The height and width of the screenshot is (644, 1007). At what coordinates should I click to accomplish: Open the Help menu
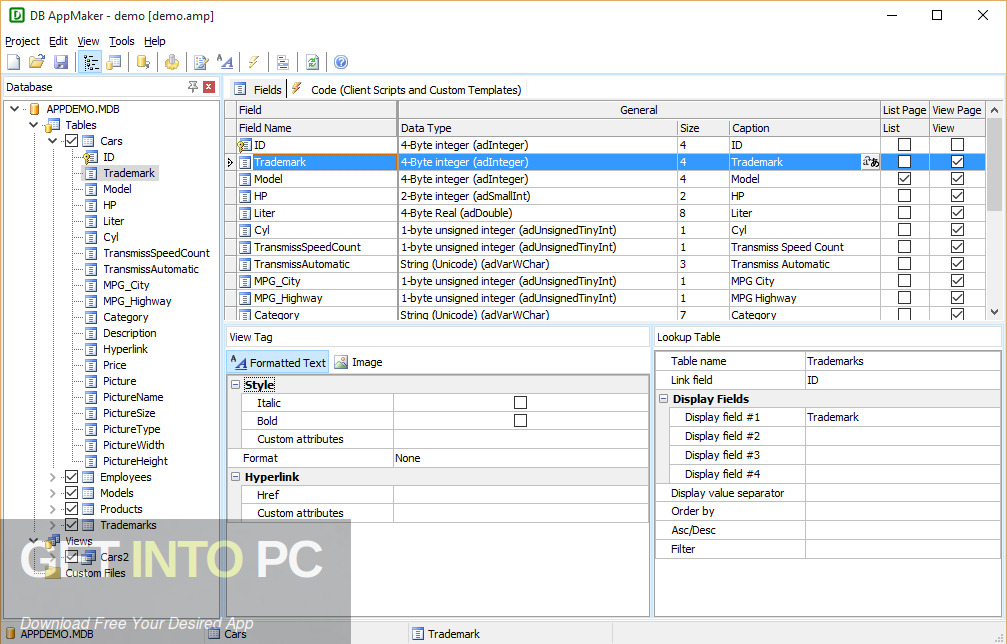coord(155,41)
